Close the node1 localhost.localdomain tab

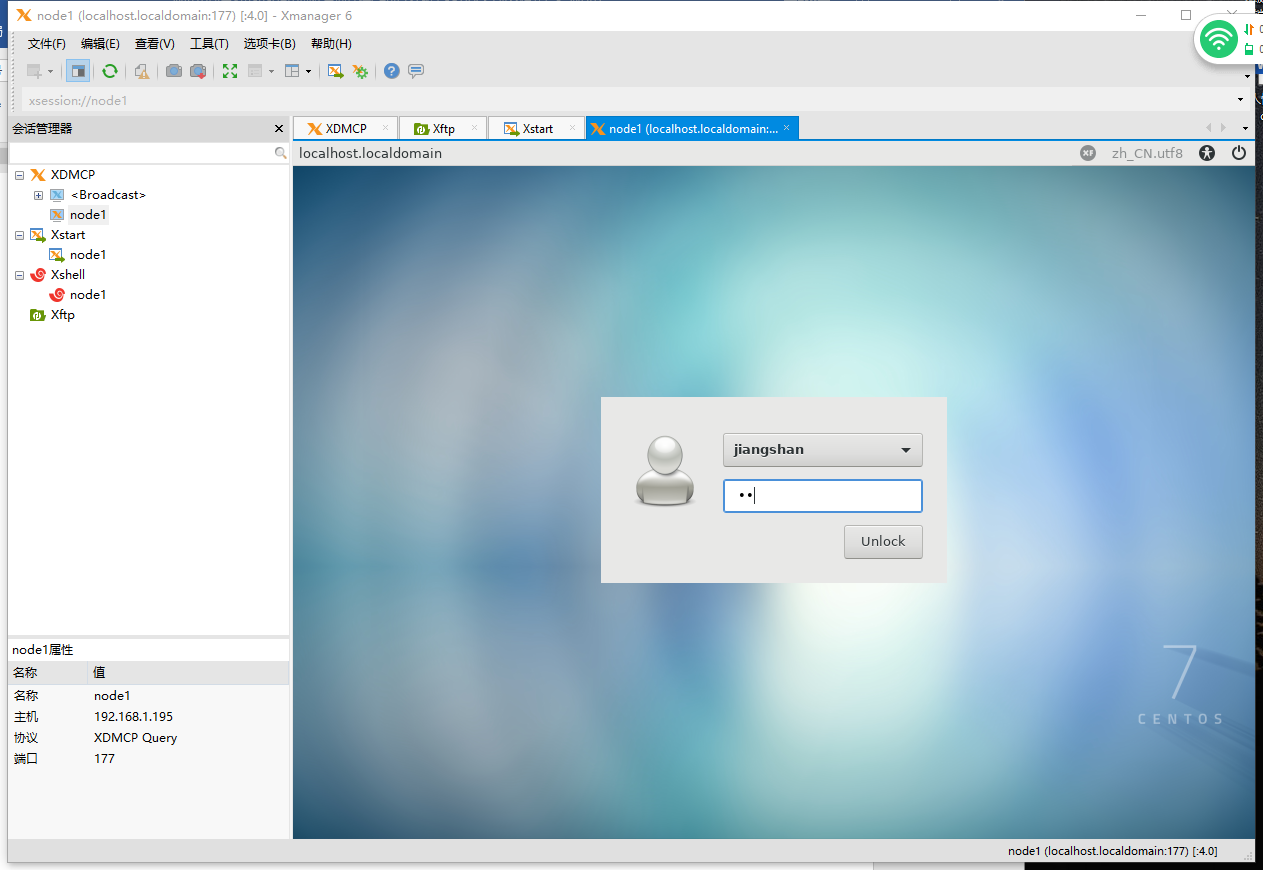point(787,128)
